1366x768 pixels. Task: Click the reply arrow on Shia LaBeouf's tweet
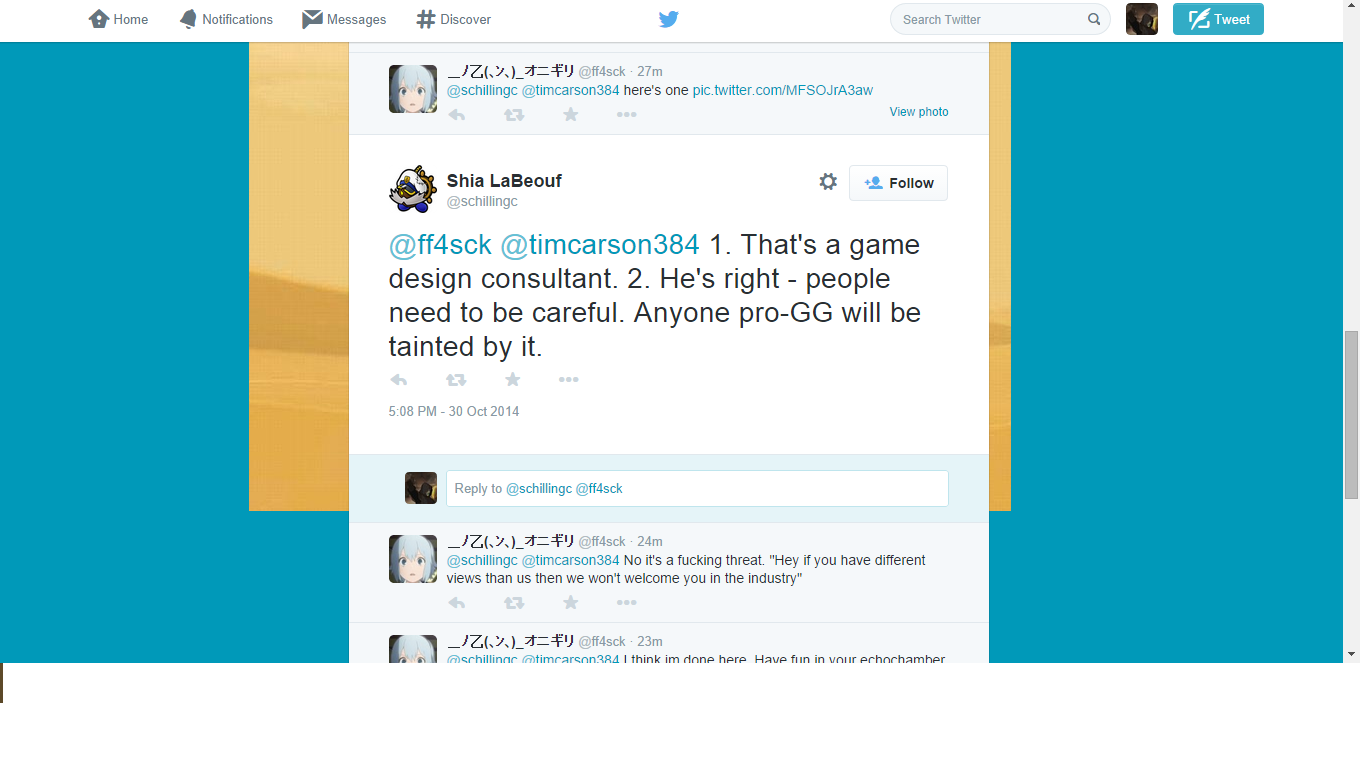tap(399, 380)
